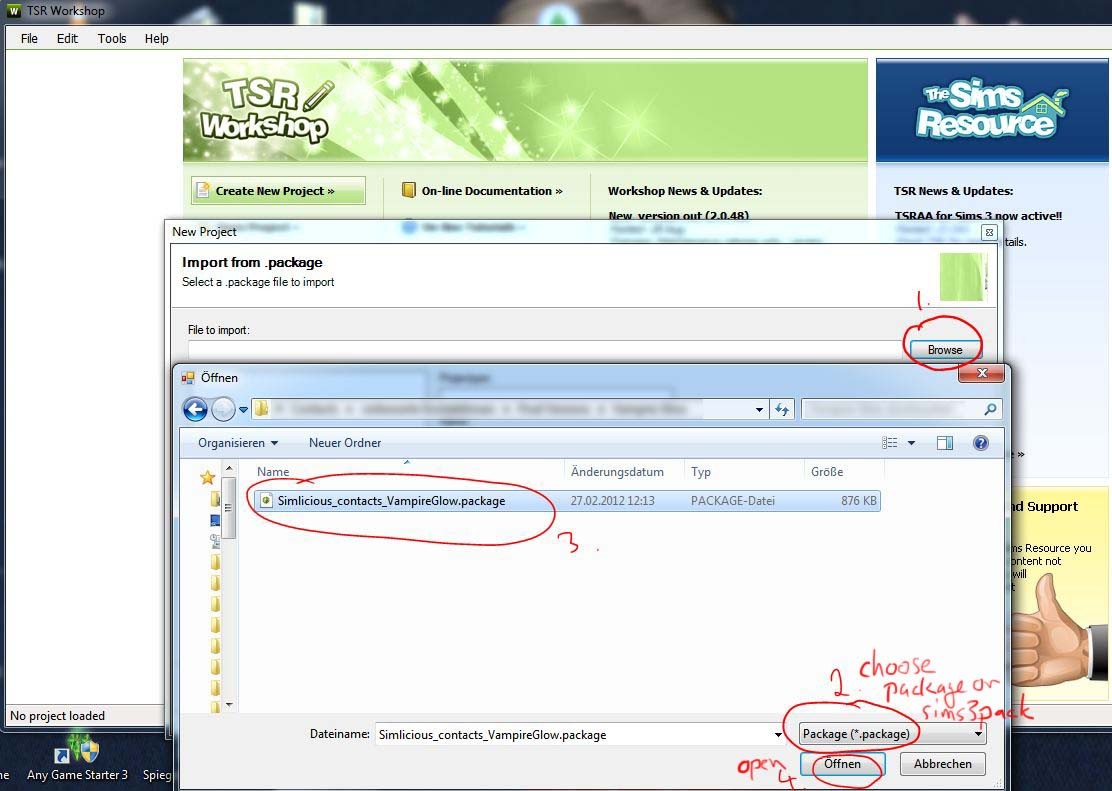Click the 27.02.2012 12:13 date cell
The image size is (1112, 791).
(x=613, y=501)
